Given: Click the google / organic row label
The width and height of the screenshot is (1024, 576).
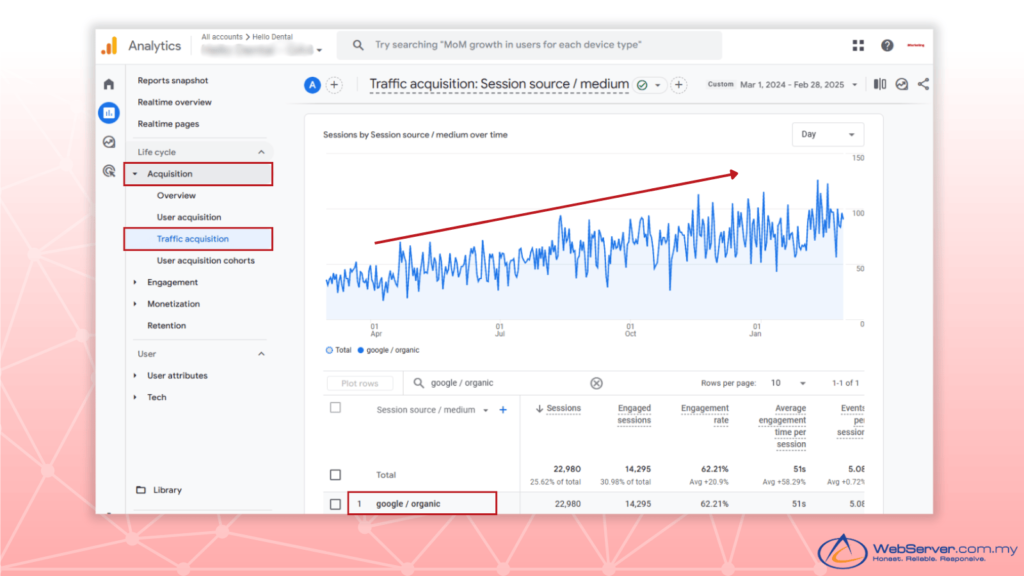Looking at the screenshot, I should click(408, 504).
